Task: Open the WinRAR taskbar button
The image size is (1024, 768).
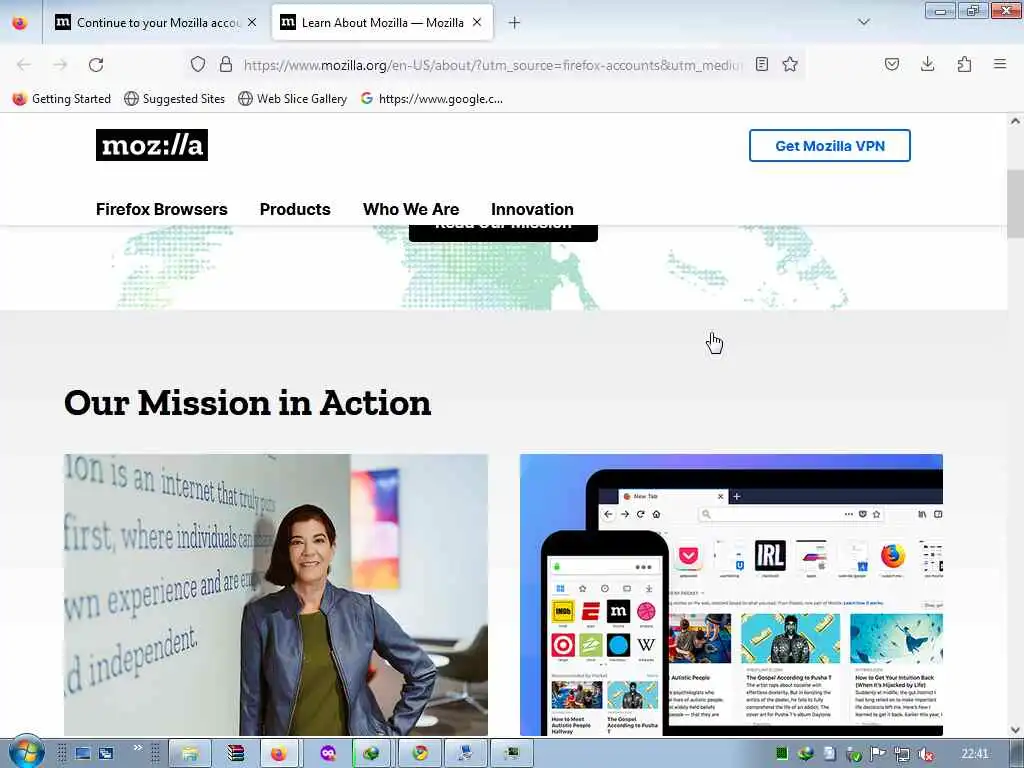Action: (x=235, y=754)
